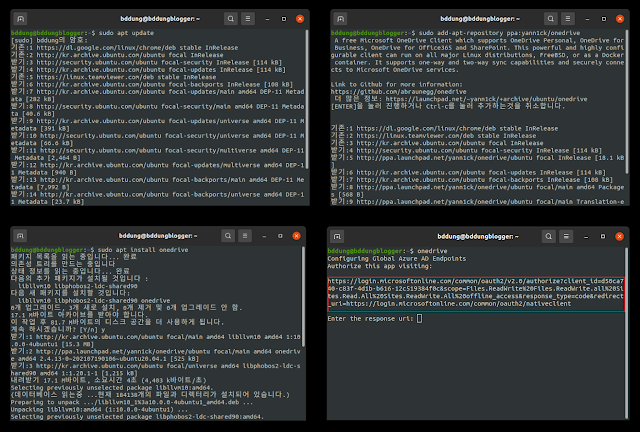640x432 pixels.
Task: Close the 'sudo apt update' terminal window
Action: click(300, 19)
